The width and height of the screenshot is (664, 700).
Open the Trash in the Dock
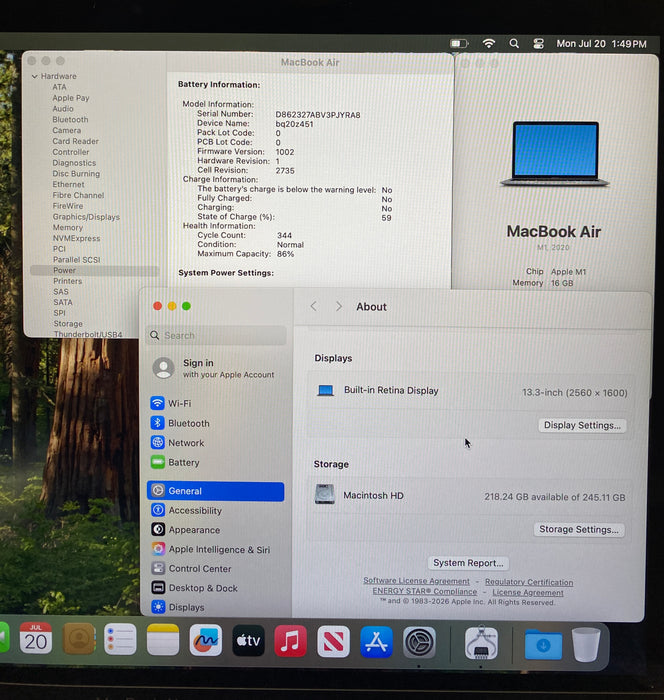click(586, 644)
